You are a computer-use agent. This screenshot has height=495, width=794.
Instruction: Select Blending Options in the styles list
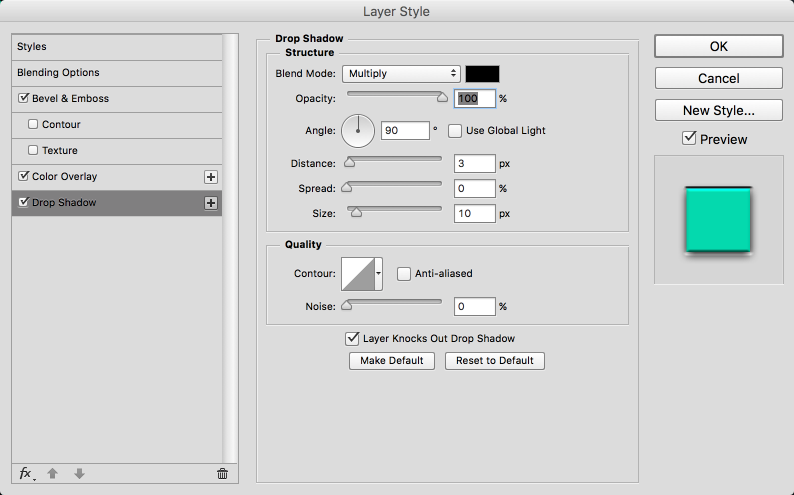click(x=58, y=73)
